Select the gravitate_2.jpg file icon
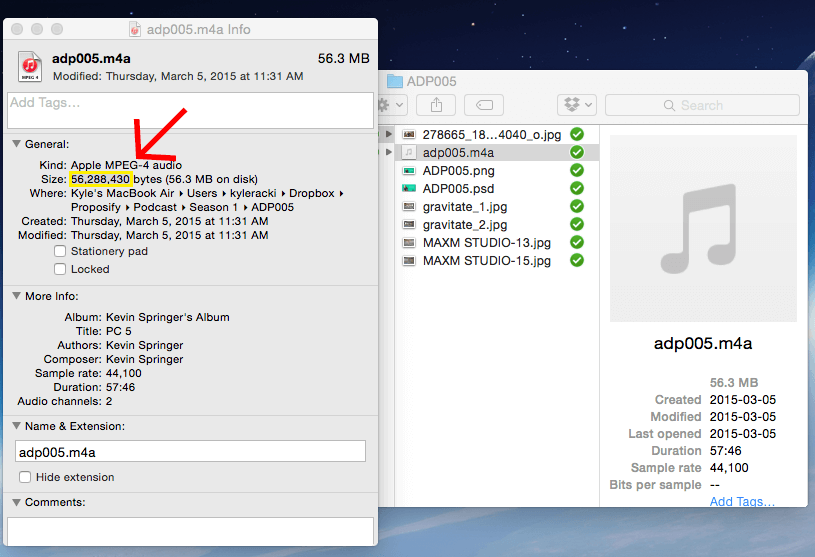 pyautogui.click(x=409, y=224)
